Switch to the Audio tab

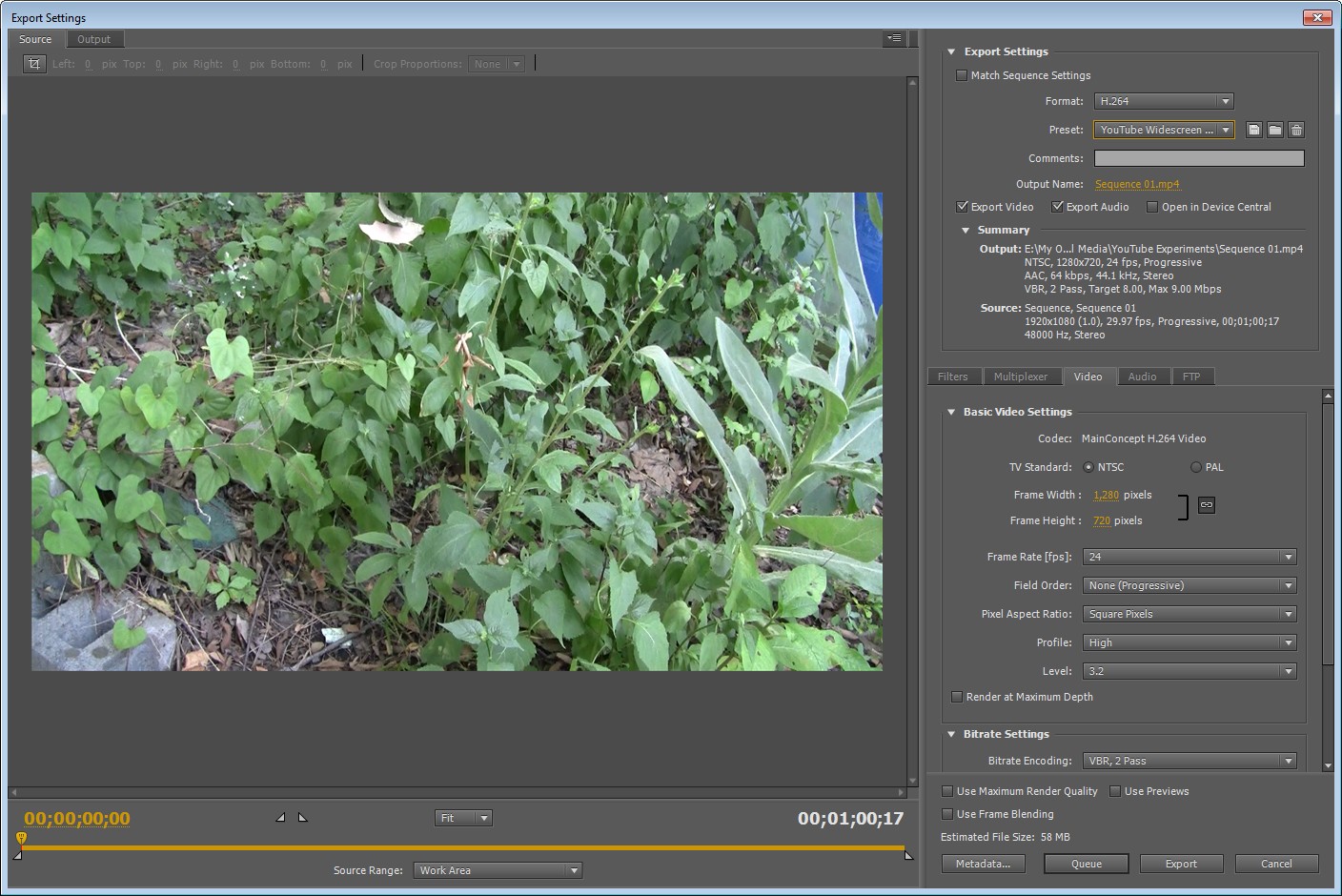1142,377
